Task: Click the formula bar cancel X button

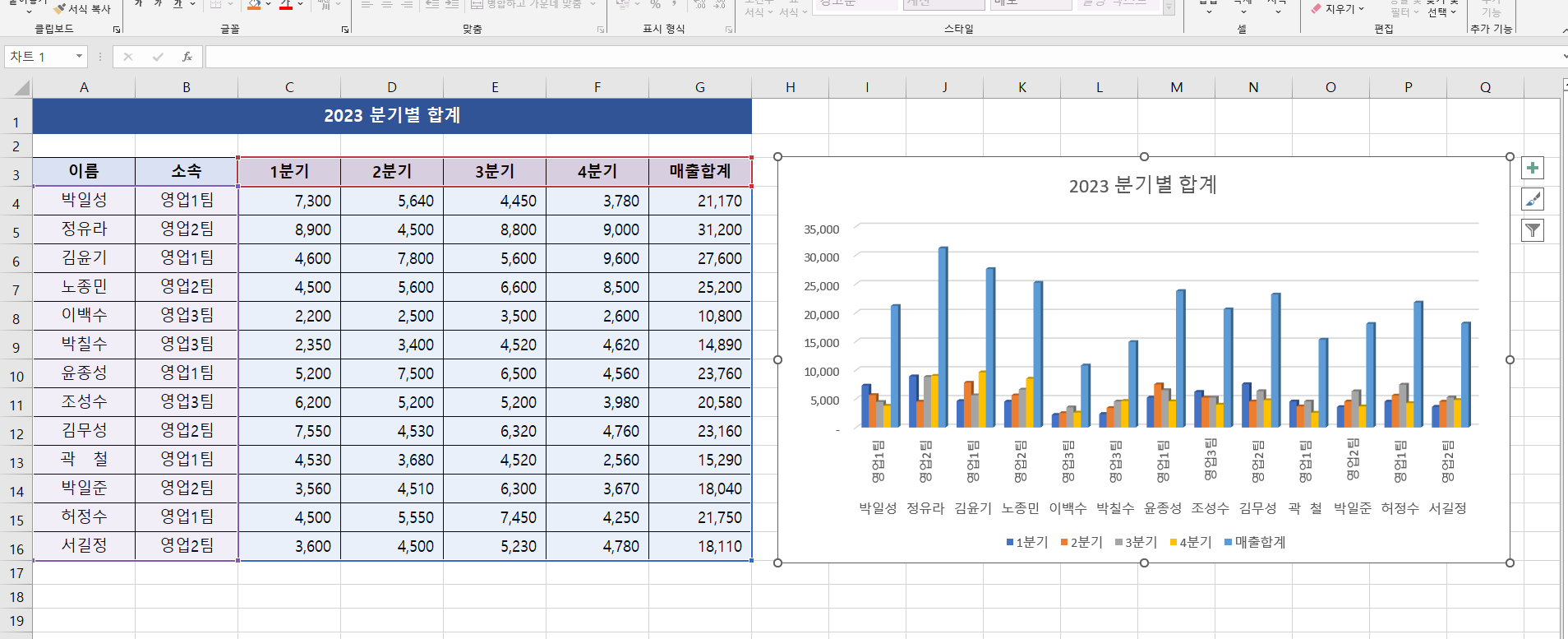Action: pyautogui.click(x=127, y=57)
